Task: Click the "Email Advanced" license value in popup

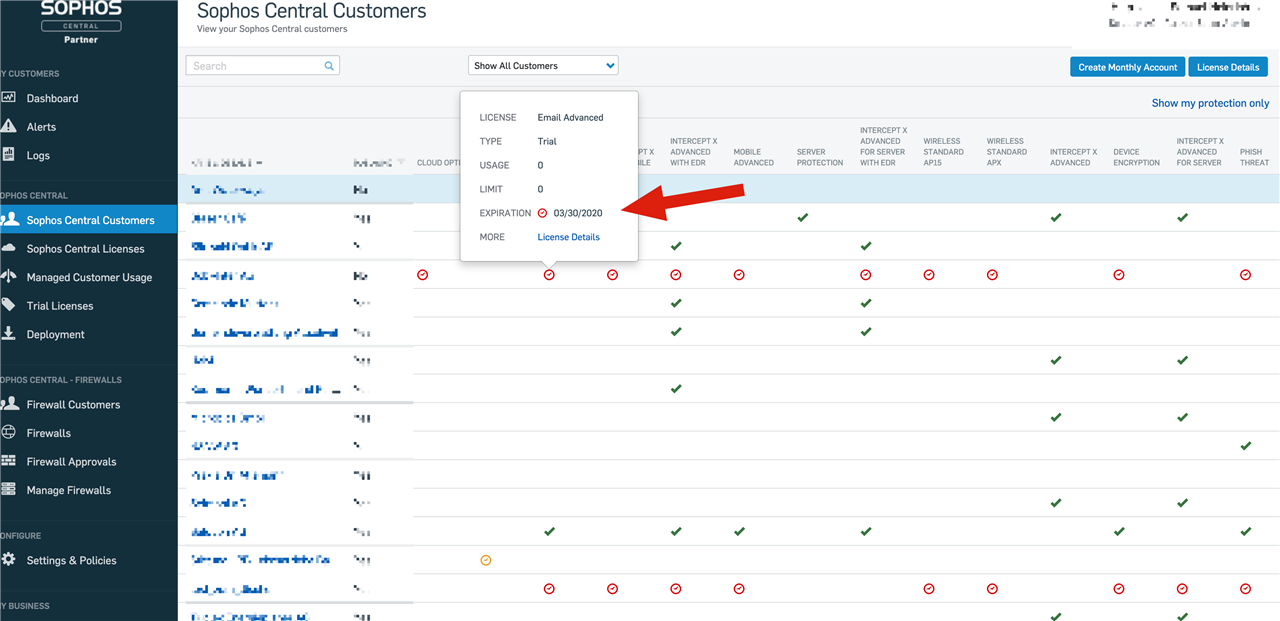Action: [571, 117]
